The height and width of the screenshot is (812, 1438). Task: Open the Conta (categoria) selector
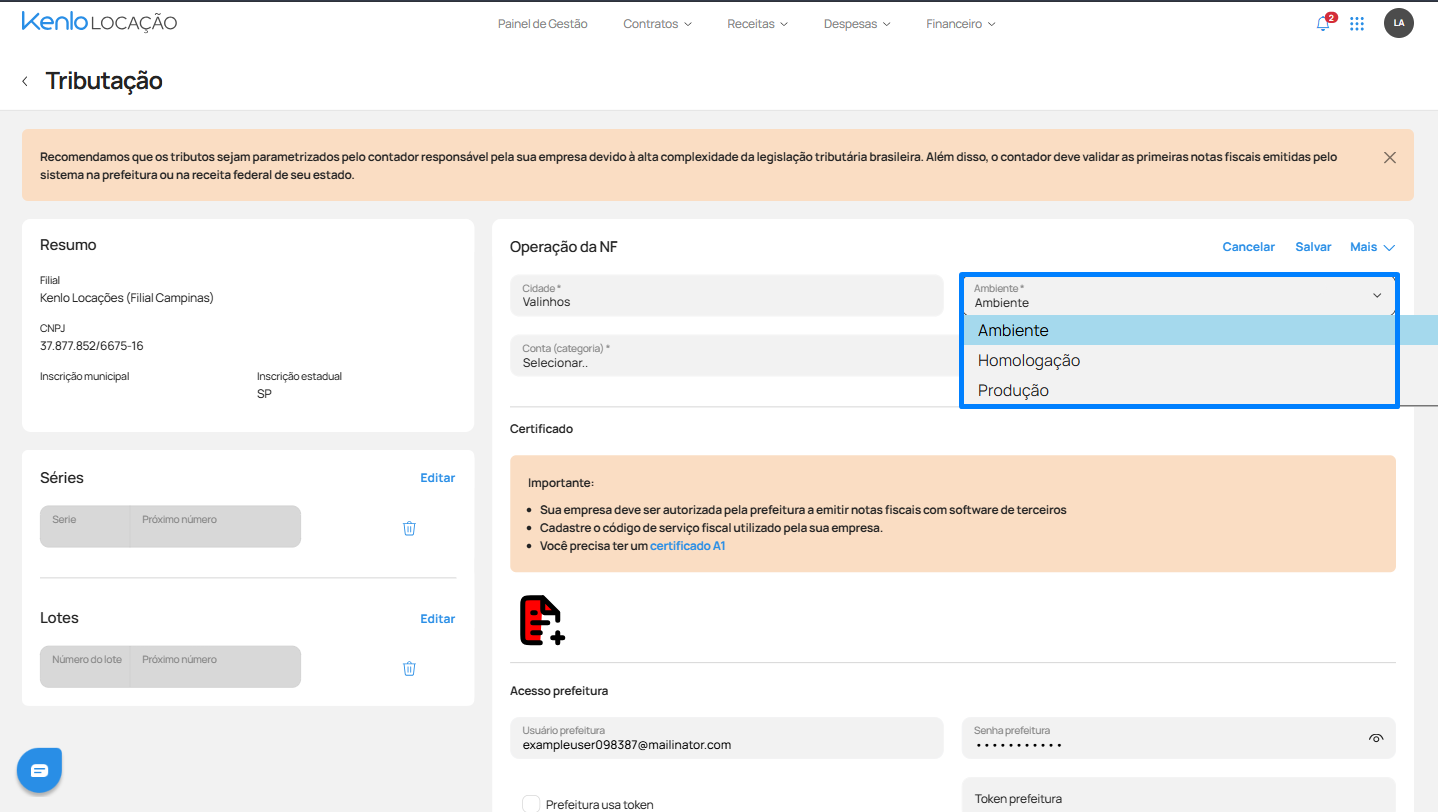[x=734, y=356]
